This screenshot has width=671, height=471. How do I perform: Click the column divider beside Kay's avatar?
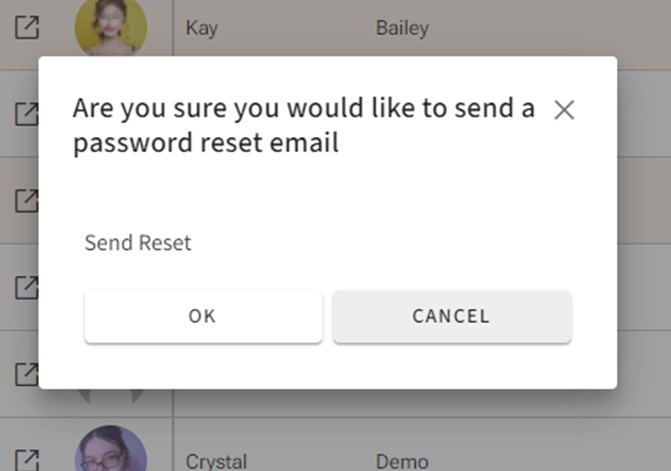[173, 28]
